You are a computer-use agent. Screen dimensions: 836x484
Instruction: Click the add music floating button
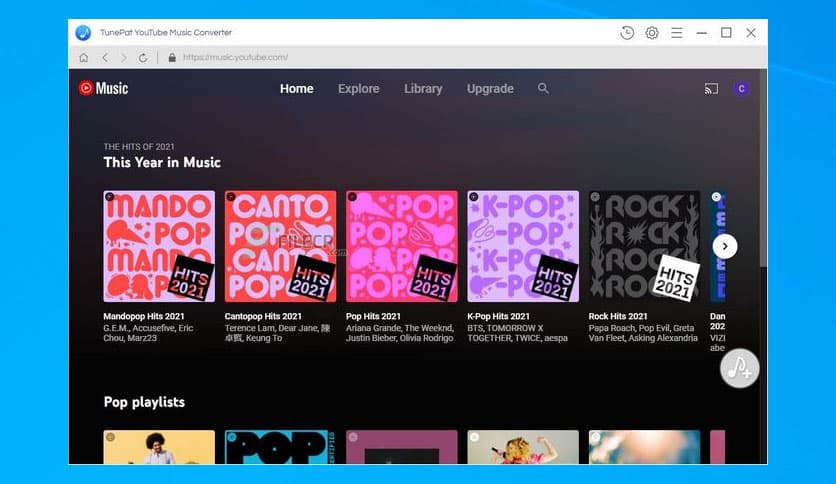739,368
